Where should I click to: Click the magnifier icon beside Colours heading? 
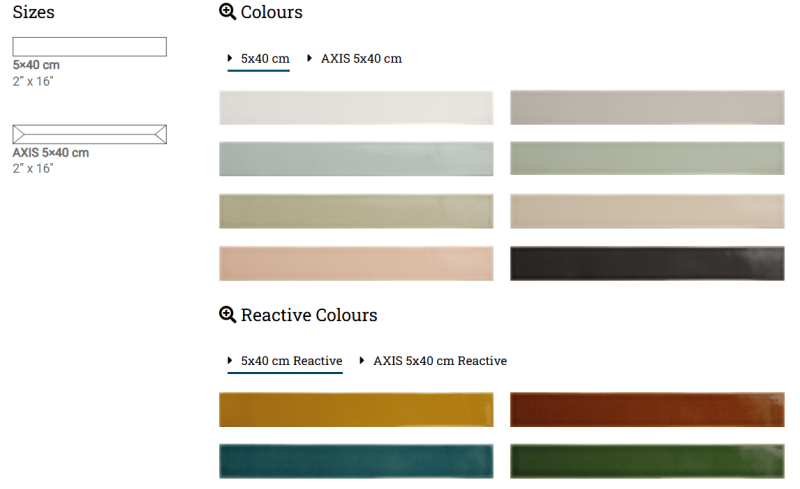coord(227,12)
